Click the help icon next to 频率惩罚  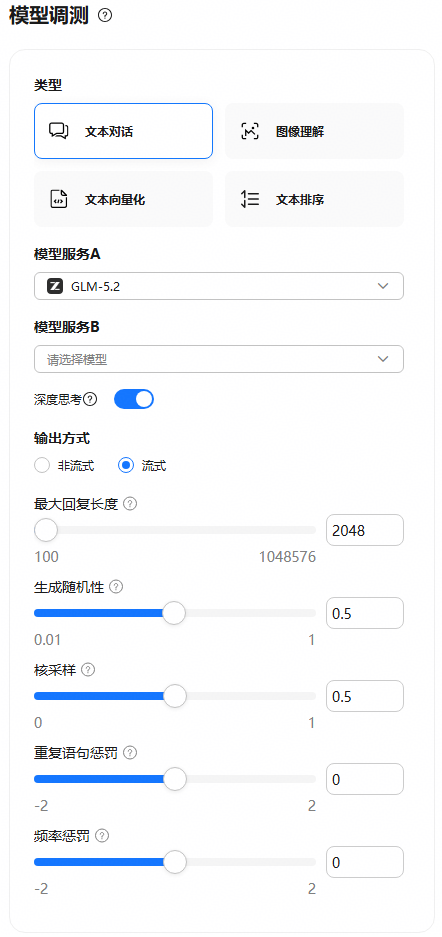tap(102, 836)
